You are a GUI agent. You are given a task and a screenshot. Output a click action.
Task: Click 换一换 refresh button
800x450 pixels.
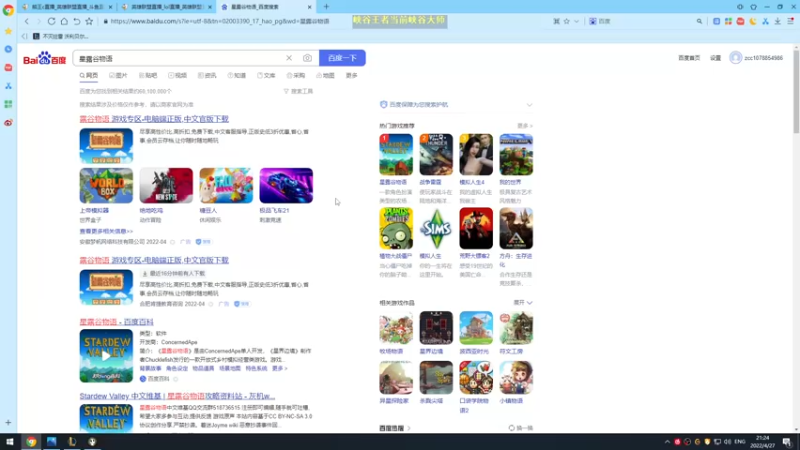tap(520, 428)
